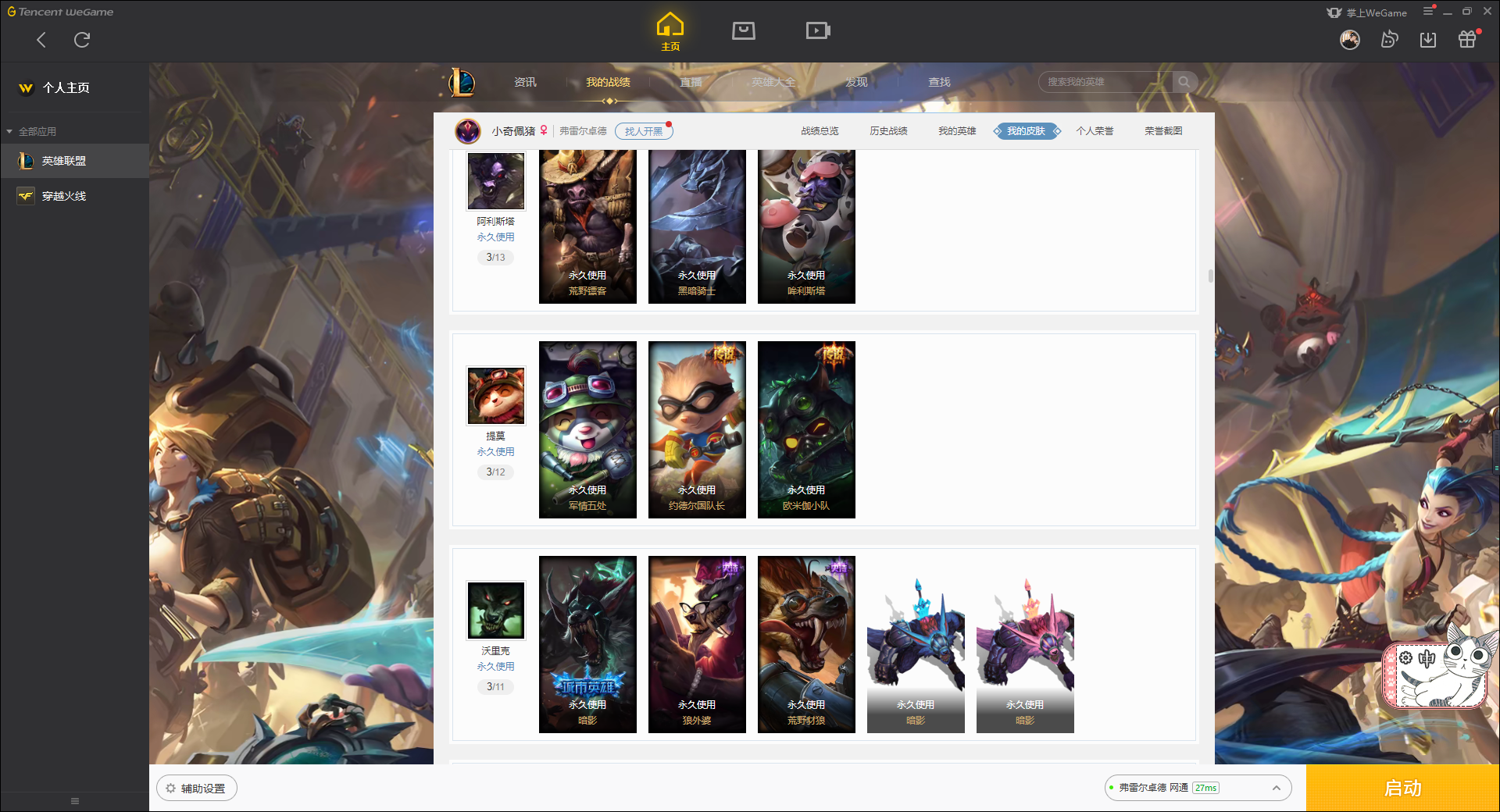Image resolution: width=1500 pixels, height=812 pixels.
Task: Switch to 我的英雄 sub-tab
Action: click(957, 131)
